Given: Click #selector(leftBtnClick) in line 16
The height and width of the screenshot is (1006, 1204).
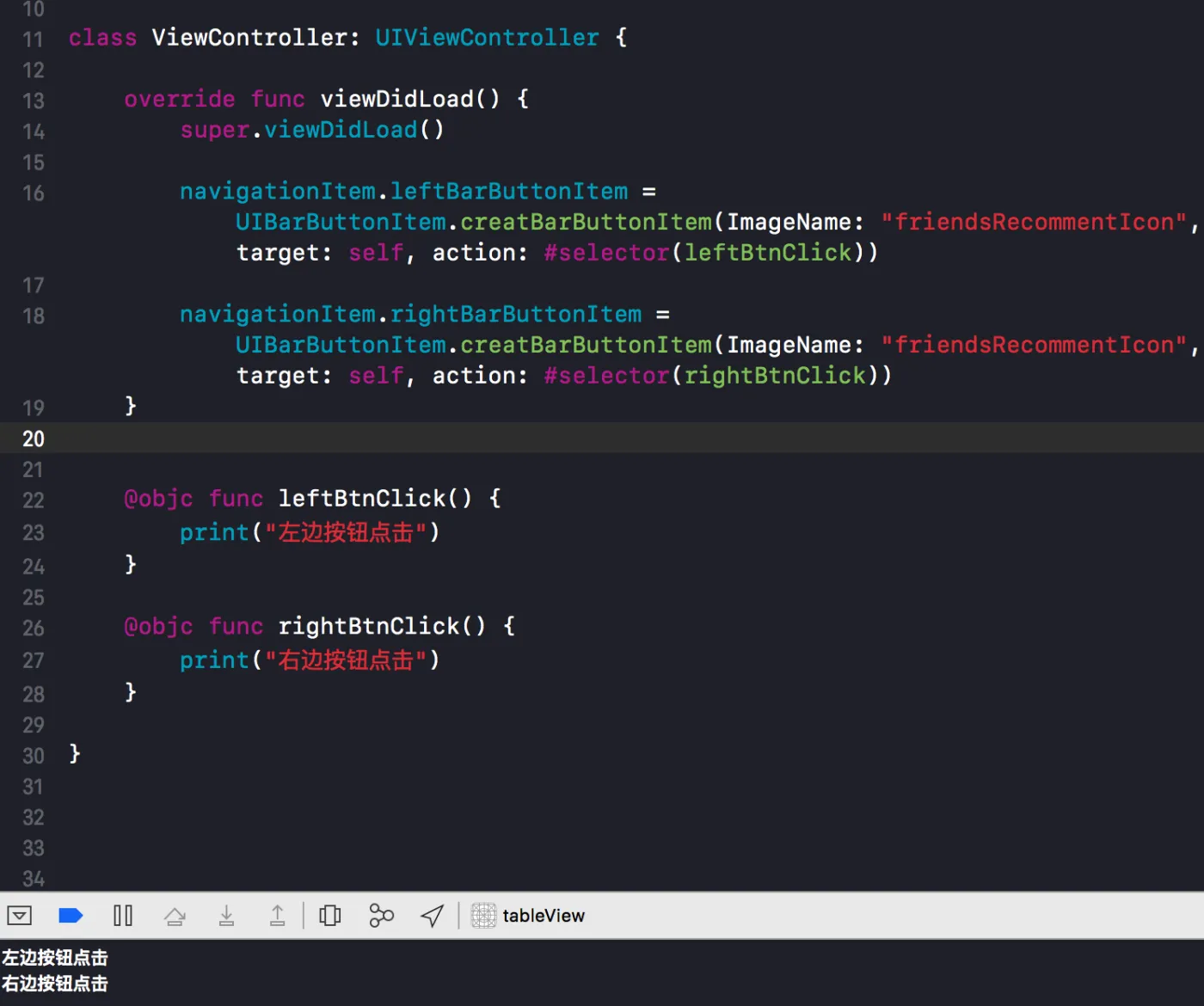Looking at the screenshot, I should coord(711,253).
